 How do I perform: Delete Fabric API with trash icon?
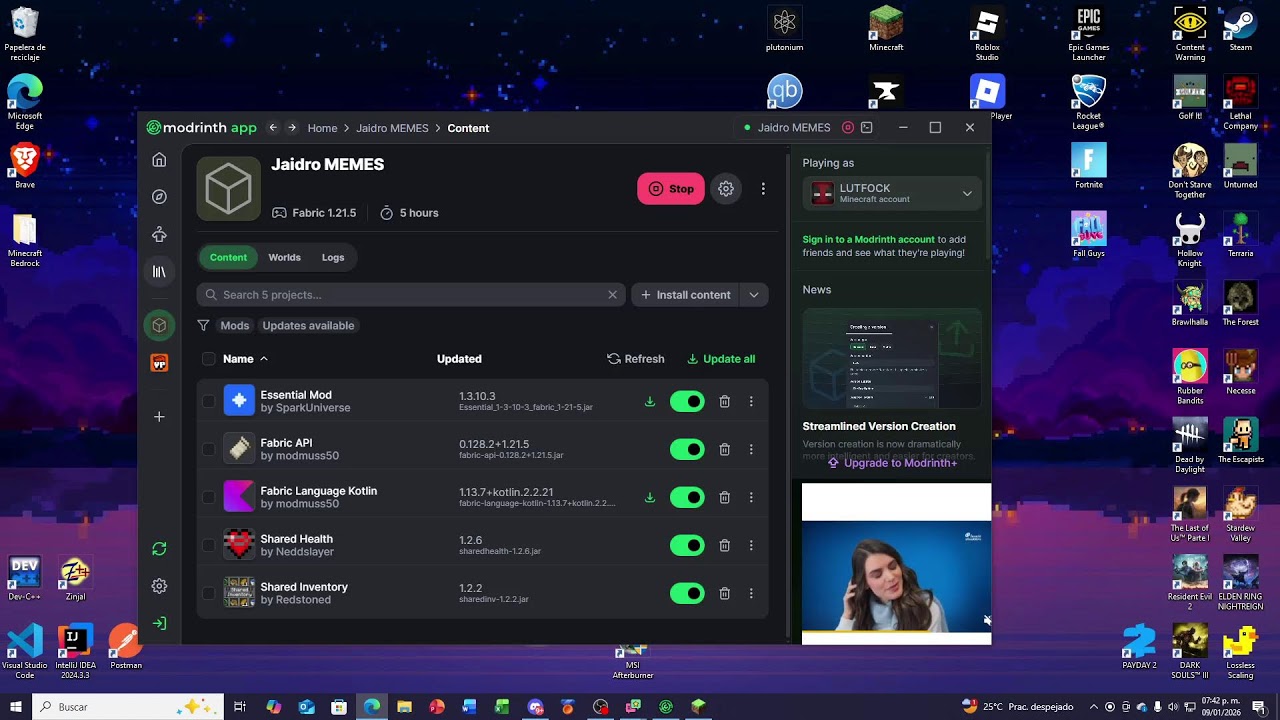click(725, 449)
